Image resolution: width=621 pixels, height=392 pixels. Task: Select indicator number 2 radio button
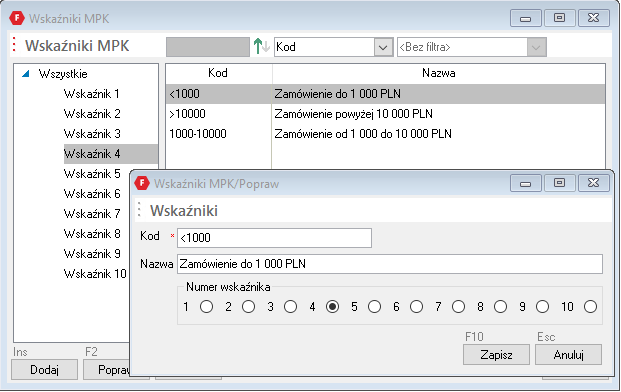coord(248,306)
